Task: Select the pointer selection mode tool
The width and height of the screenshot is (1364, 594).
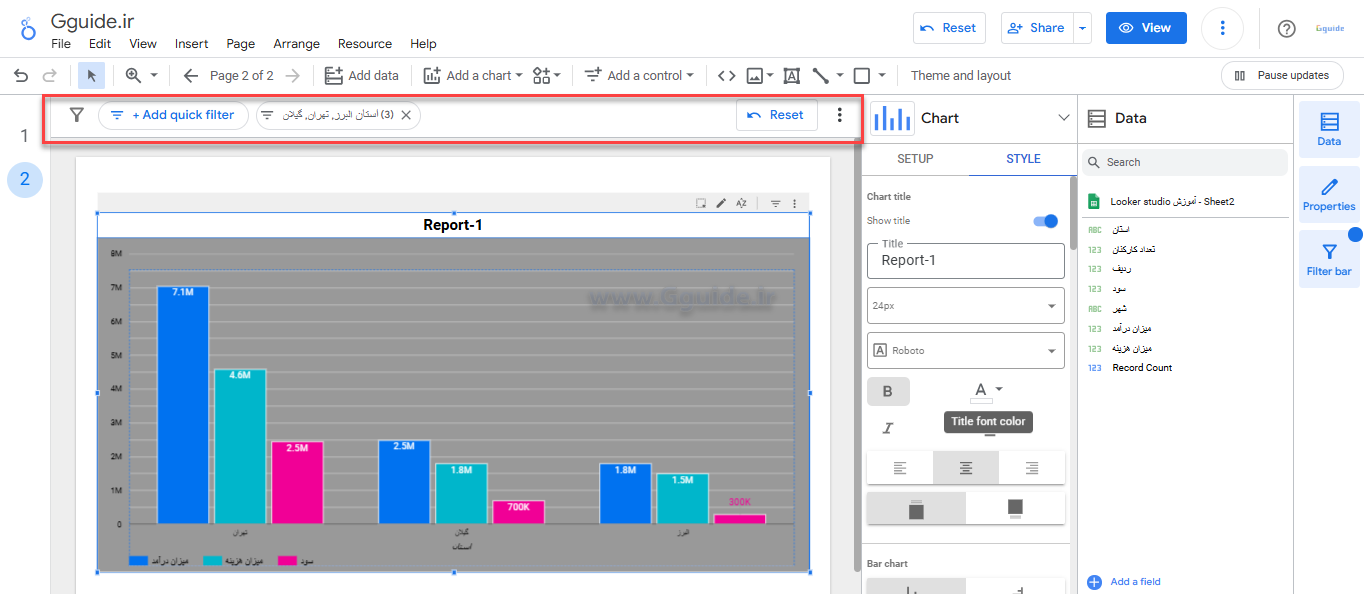Action: tap(91, 75)
